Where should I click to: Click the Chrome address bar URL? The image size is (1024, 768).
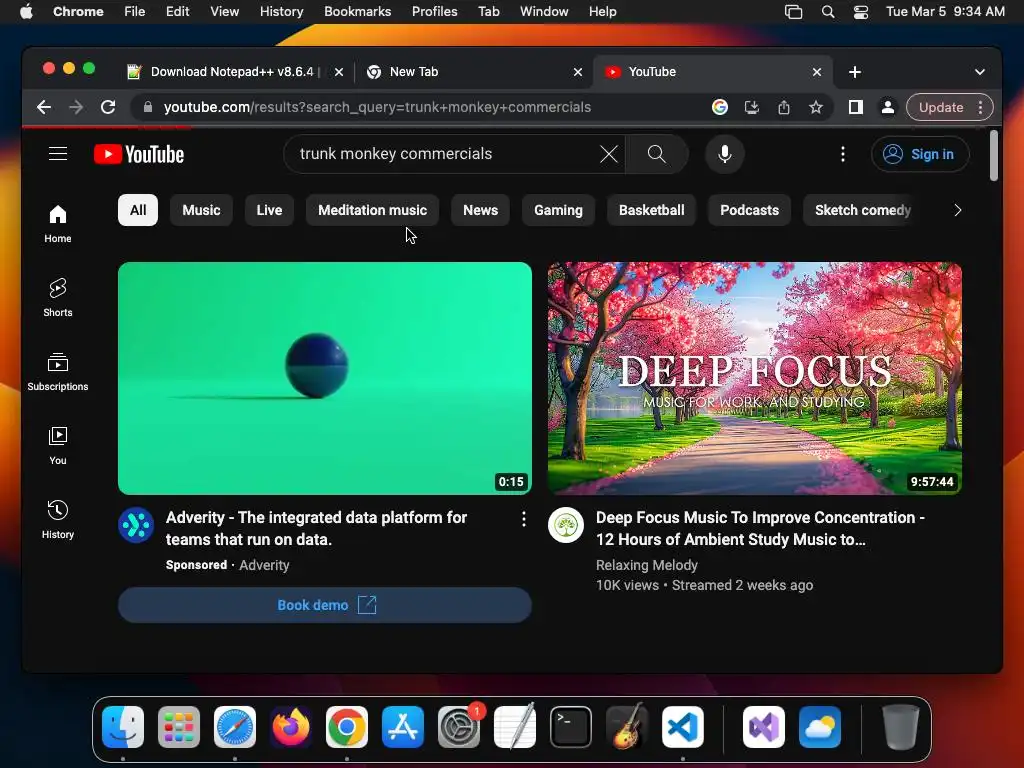[377, 107]
